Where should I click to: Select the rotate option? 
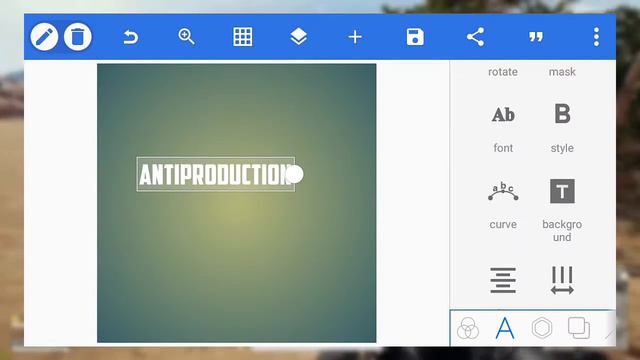503,72
